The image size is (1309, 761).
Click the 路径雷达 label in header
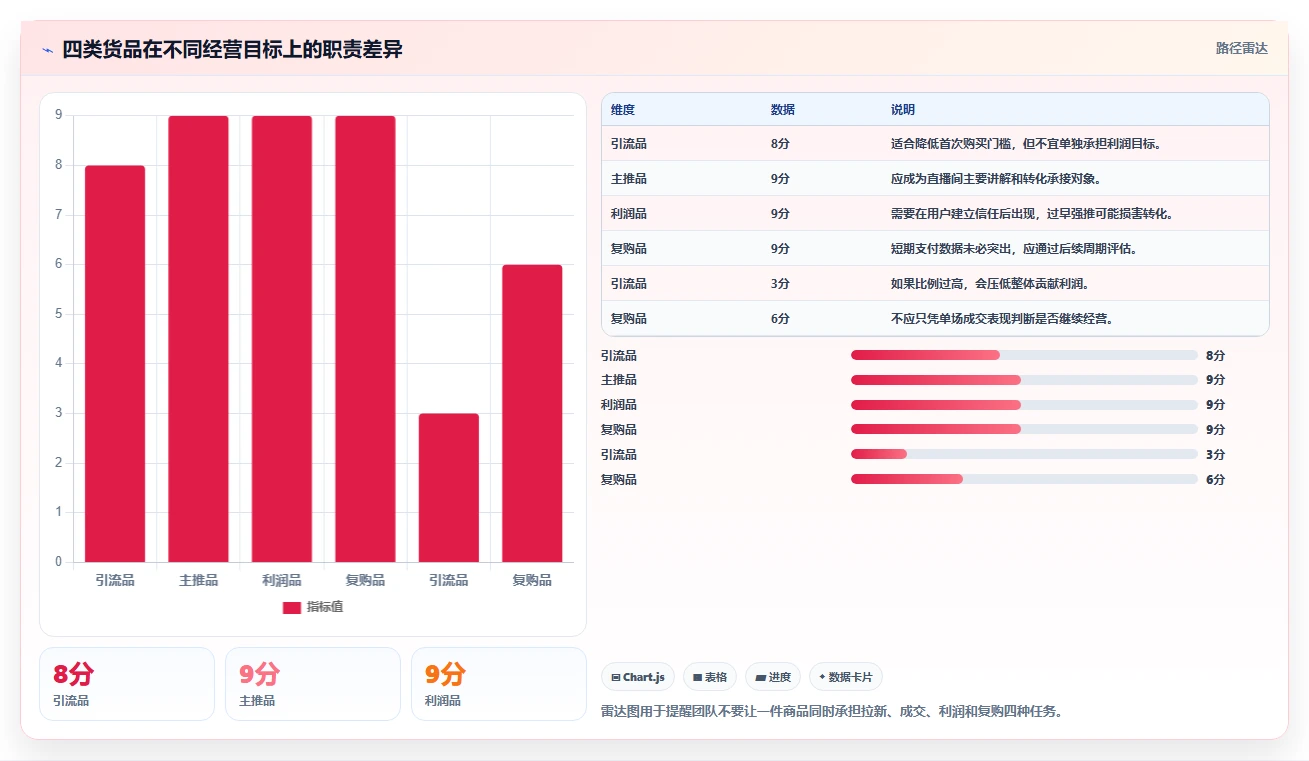point(1242,48)
